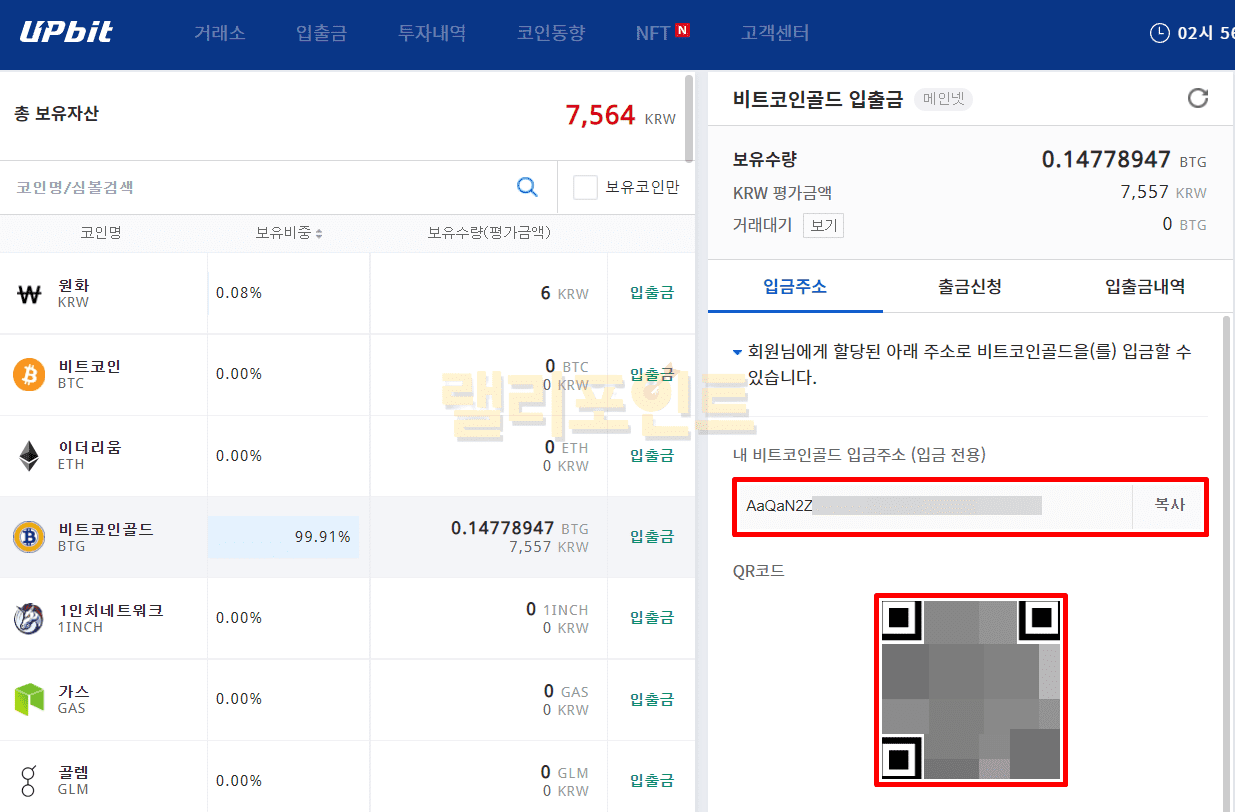The image size is (1235, 812).
Task: Select the Golem coin icon
Action: tap(29, 780)
